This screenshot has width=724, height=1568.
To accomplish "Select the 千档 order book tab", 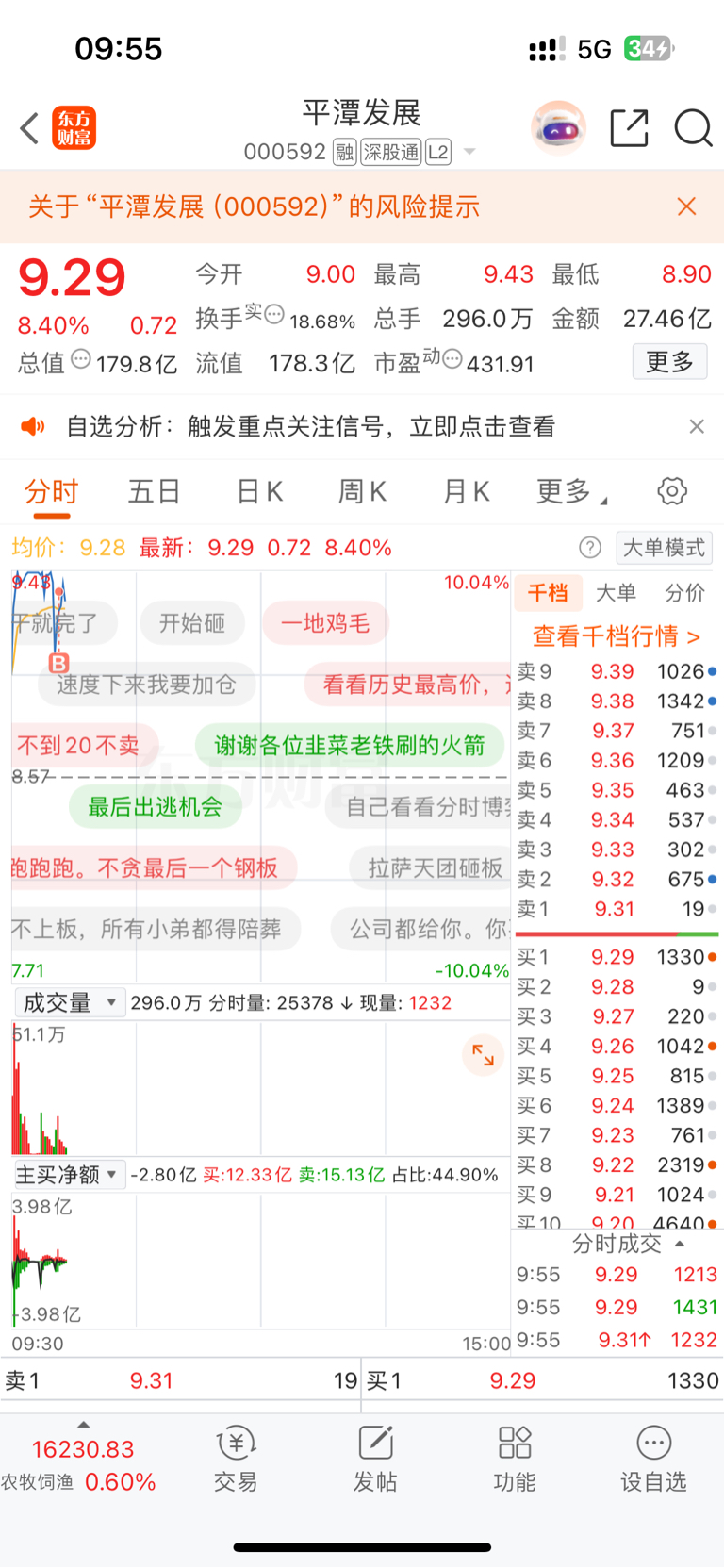I will click(548, 593).
